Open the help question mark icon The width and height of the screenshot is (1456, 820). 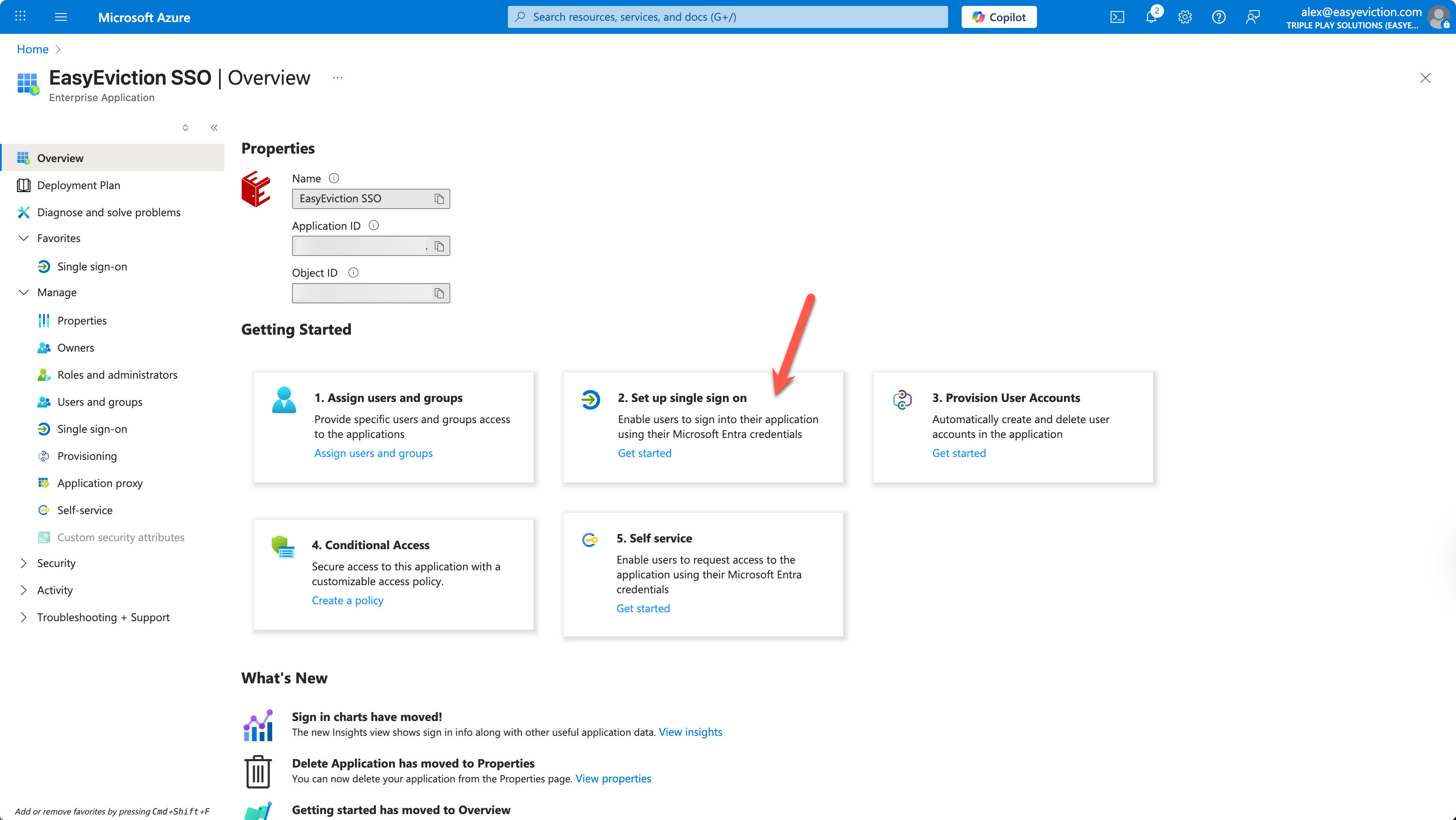1219,17
